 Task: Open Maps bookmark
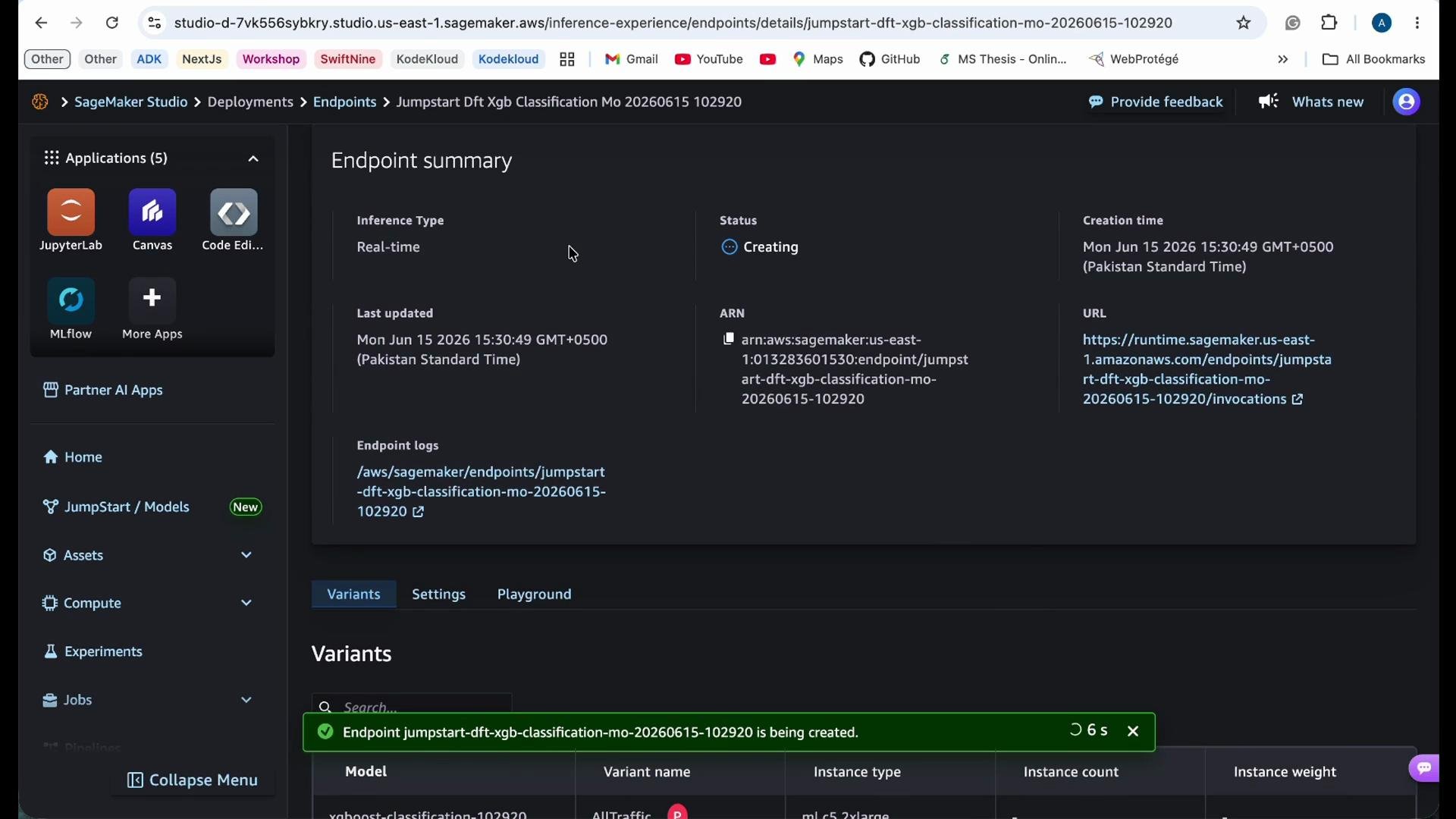point(817,59)
